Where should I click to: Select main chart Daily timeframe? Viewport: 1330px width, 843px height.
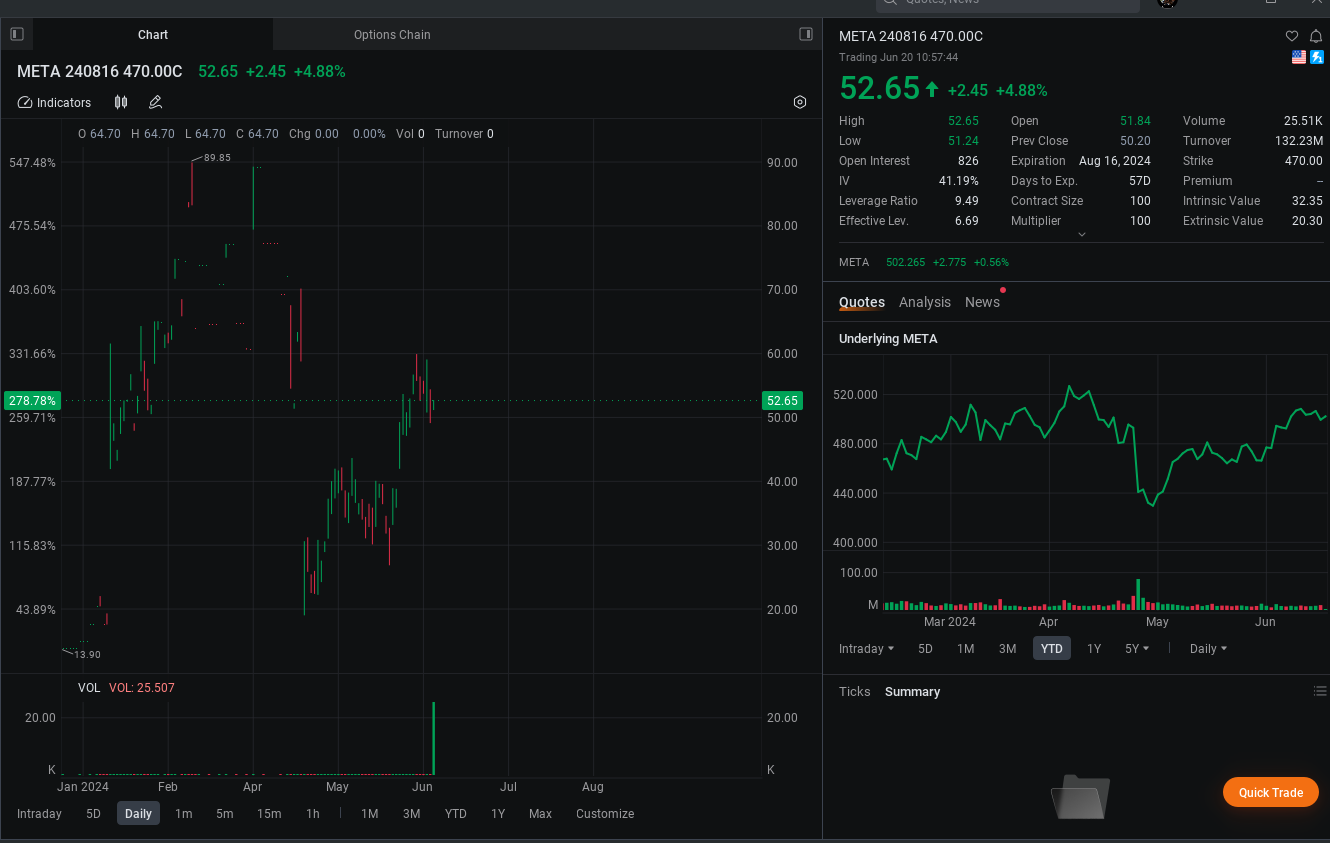pos(138,813)
